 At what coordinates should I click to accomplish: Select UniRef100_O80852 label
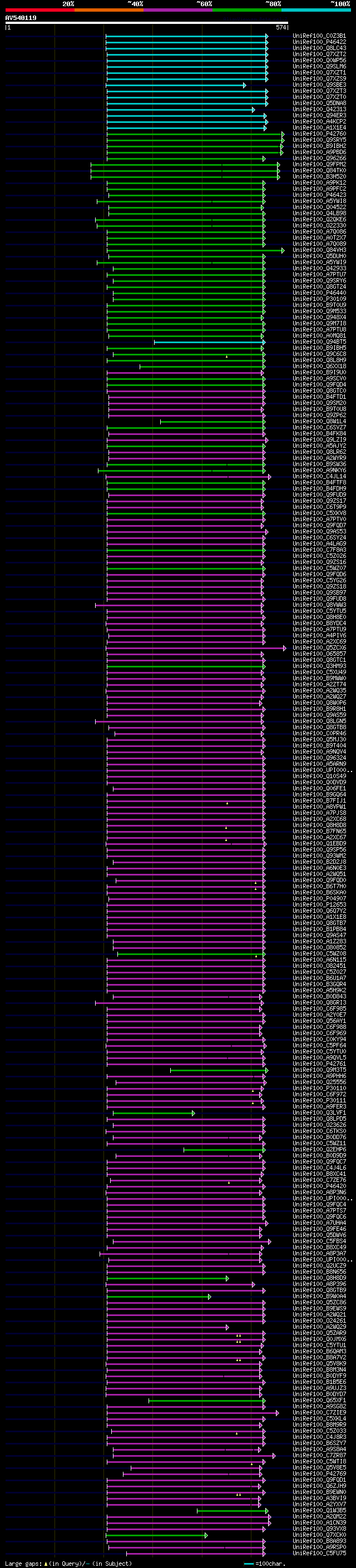pos(319,948)
